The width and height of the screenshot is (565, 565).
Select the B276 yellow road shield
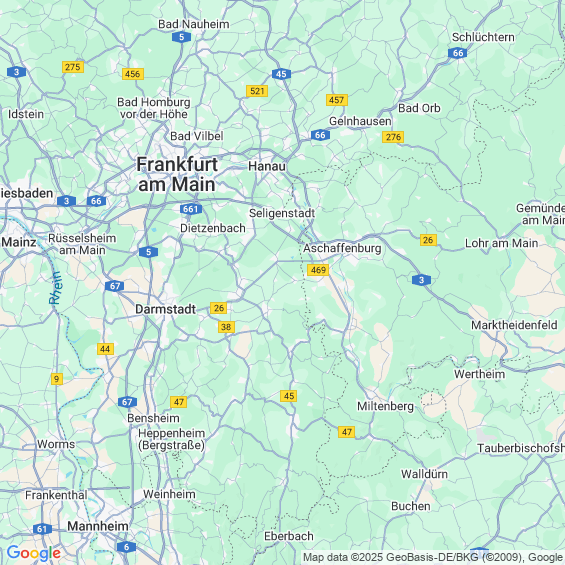click(x=393, y=137)
